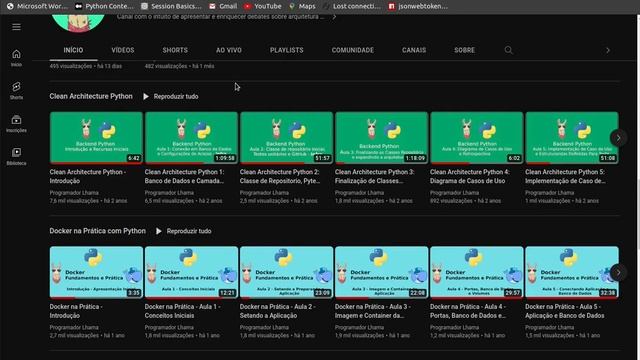Click title Docker na Prática - Aula 5

(x=564, y=311)
